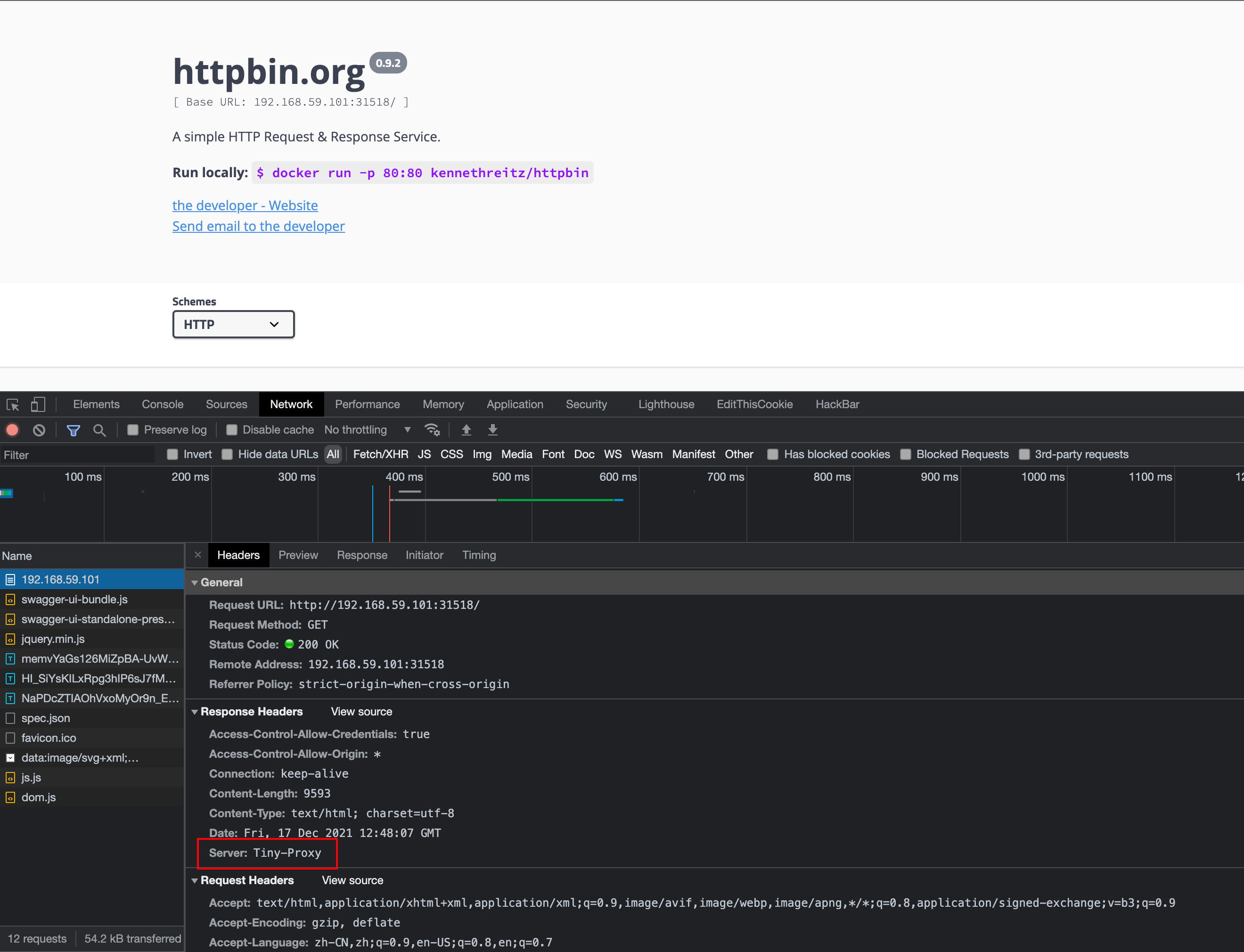Stop recording network log

coord(12,430)
